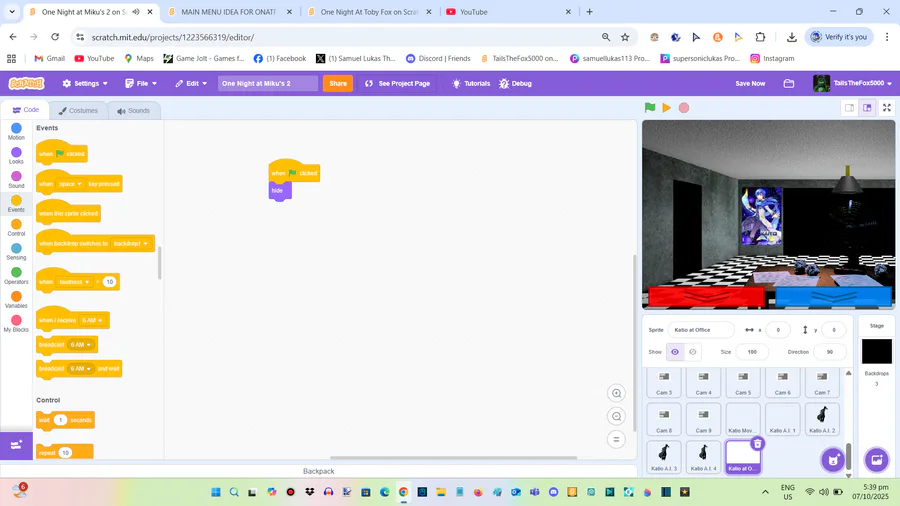Screen dimensions: 900x506
Task: Select the Sound block category
Action: click(16, 180)
